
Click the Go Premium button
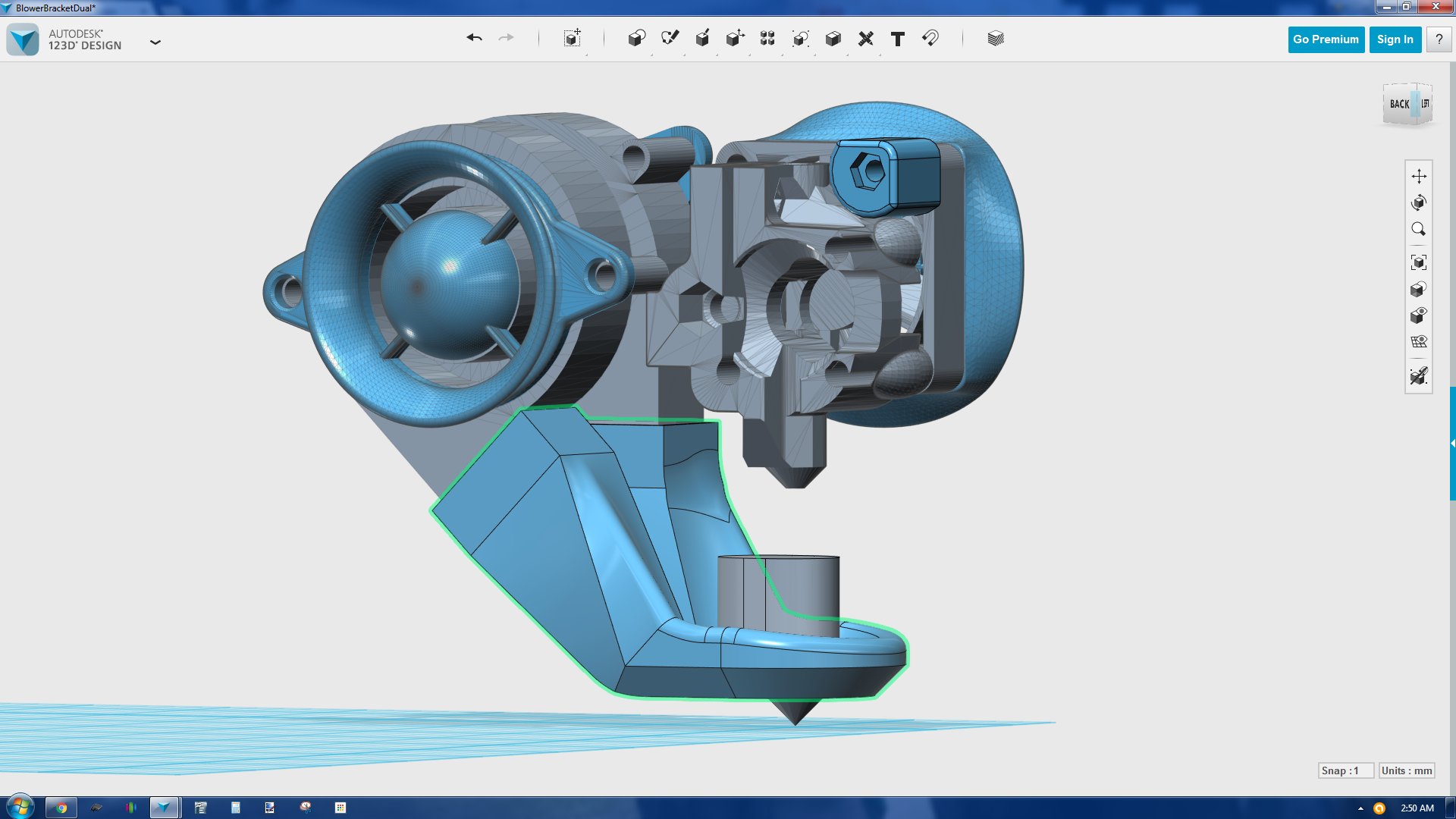(x=1326, y=39)
